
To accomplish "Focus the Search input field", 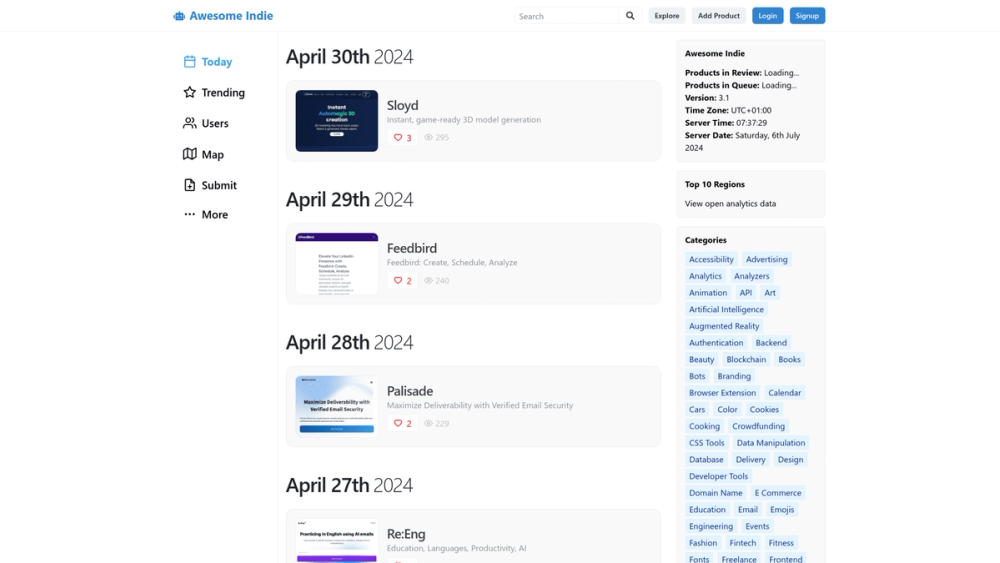I will (x=566, y=16).
